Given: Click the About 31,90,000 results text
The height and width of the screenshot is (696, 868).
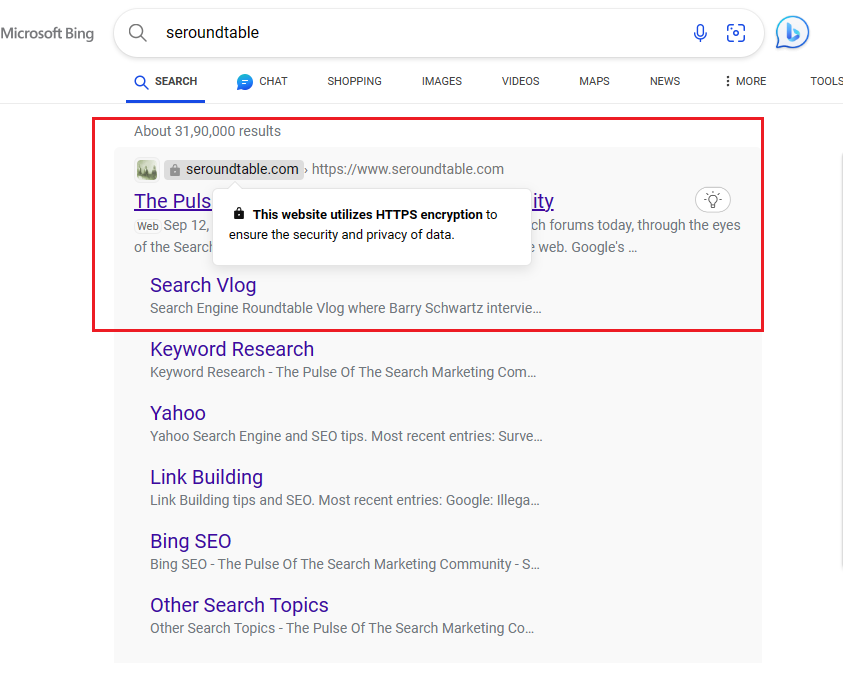Looking at the screenshot, I should coord(208,131).
